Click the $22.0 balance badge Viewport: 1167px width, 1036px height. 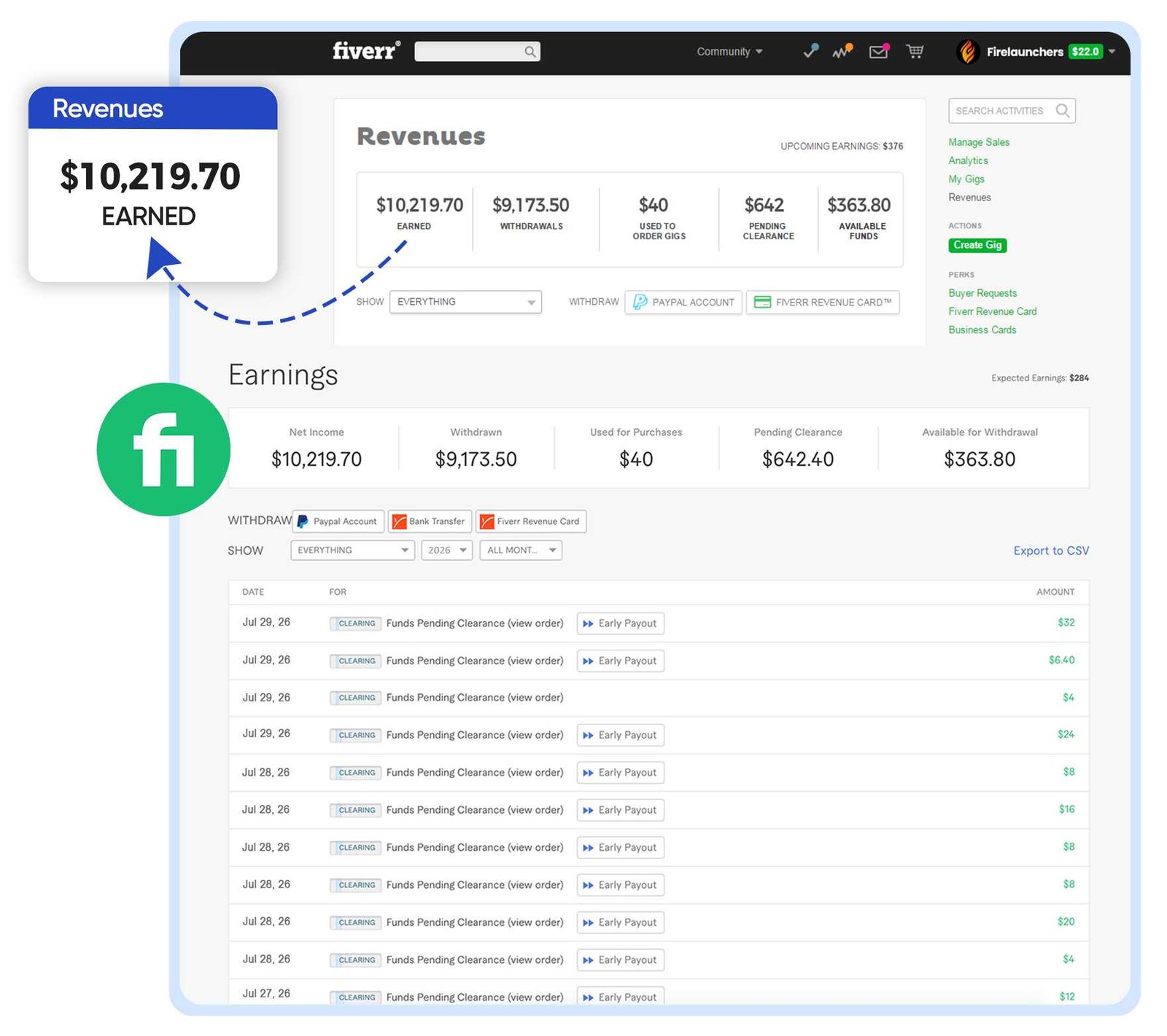[x=1085, y=52]
